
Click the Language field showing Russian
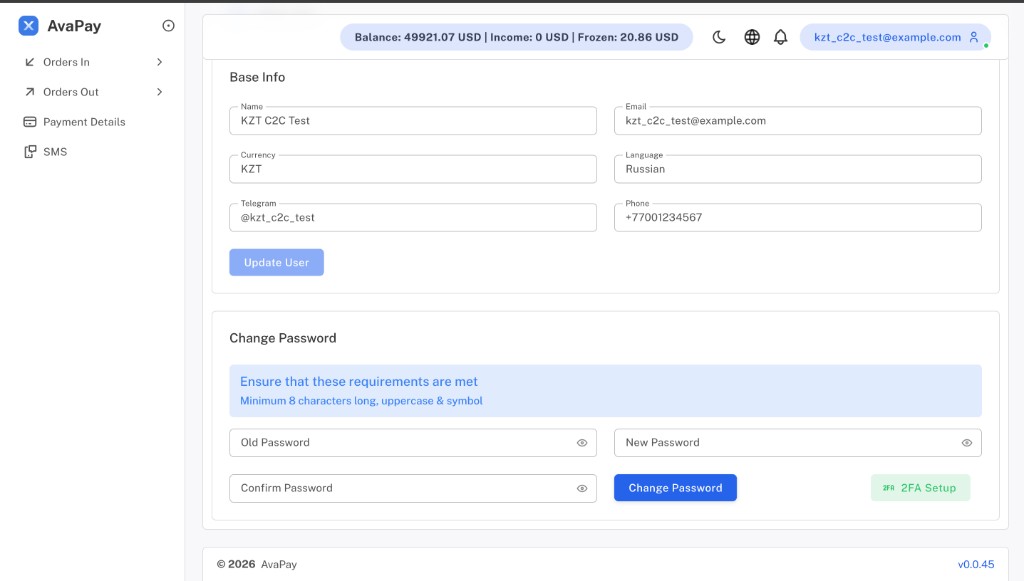[x=797, y=169]
